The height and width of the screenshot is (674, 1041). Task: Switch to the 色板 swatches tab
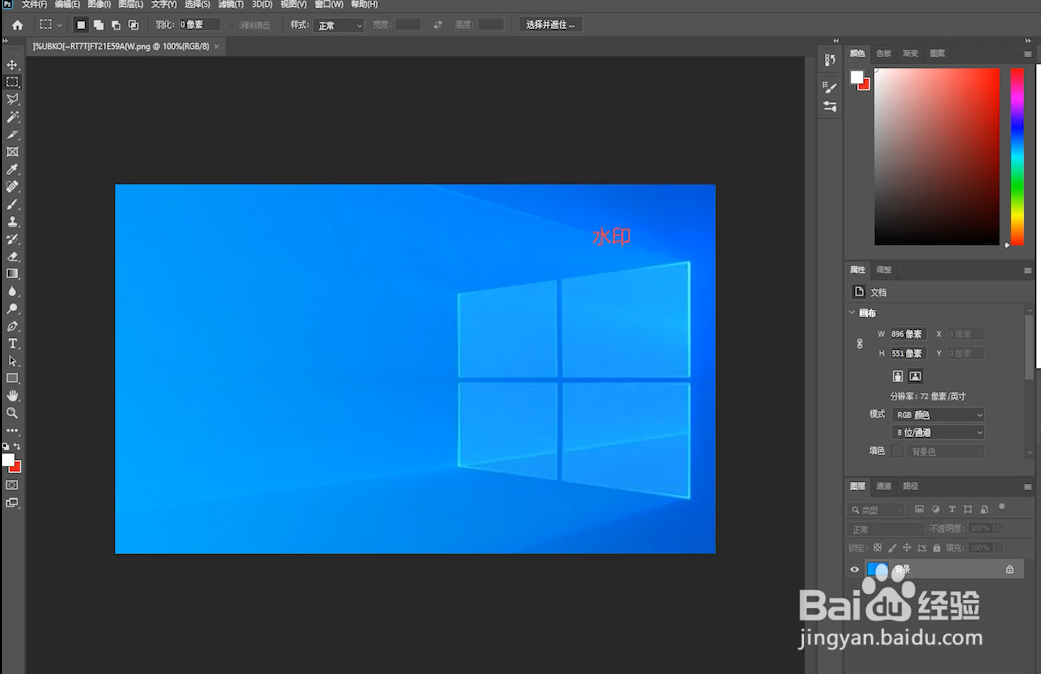click(x=884, y=53)
